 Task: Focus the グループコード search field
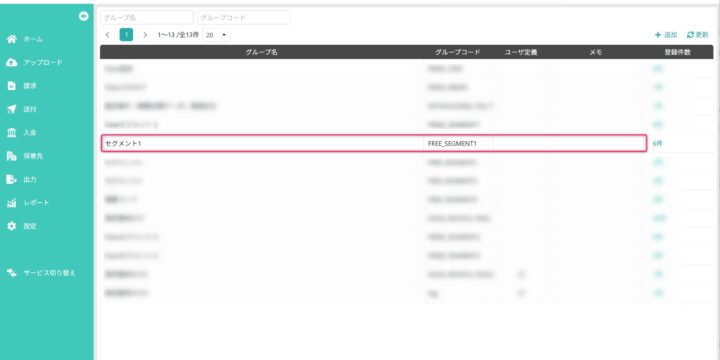point(244,17)
